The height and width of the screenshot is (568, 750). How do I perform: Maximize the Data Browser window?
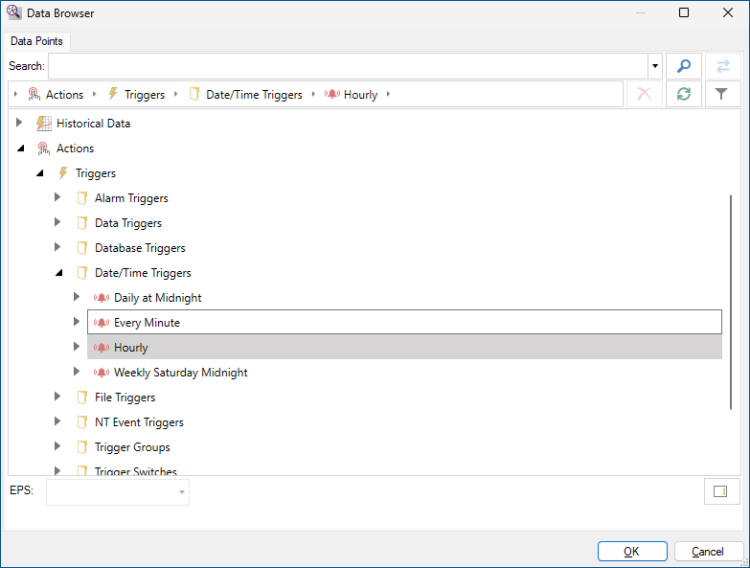pos(684,12)
